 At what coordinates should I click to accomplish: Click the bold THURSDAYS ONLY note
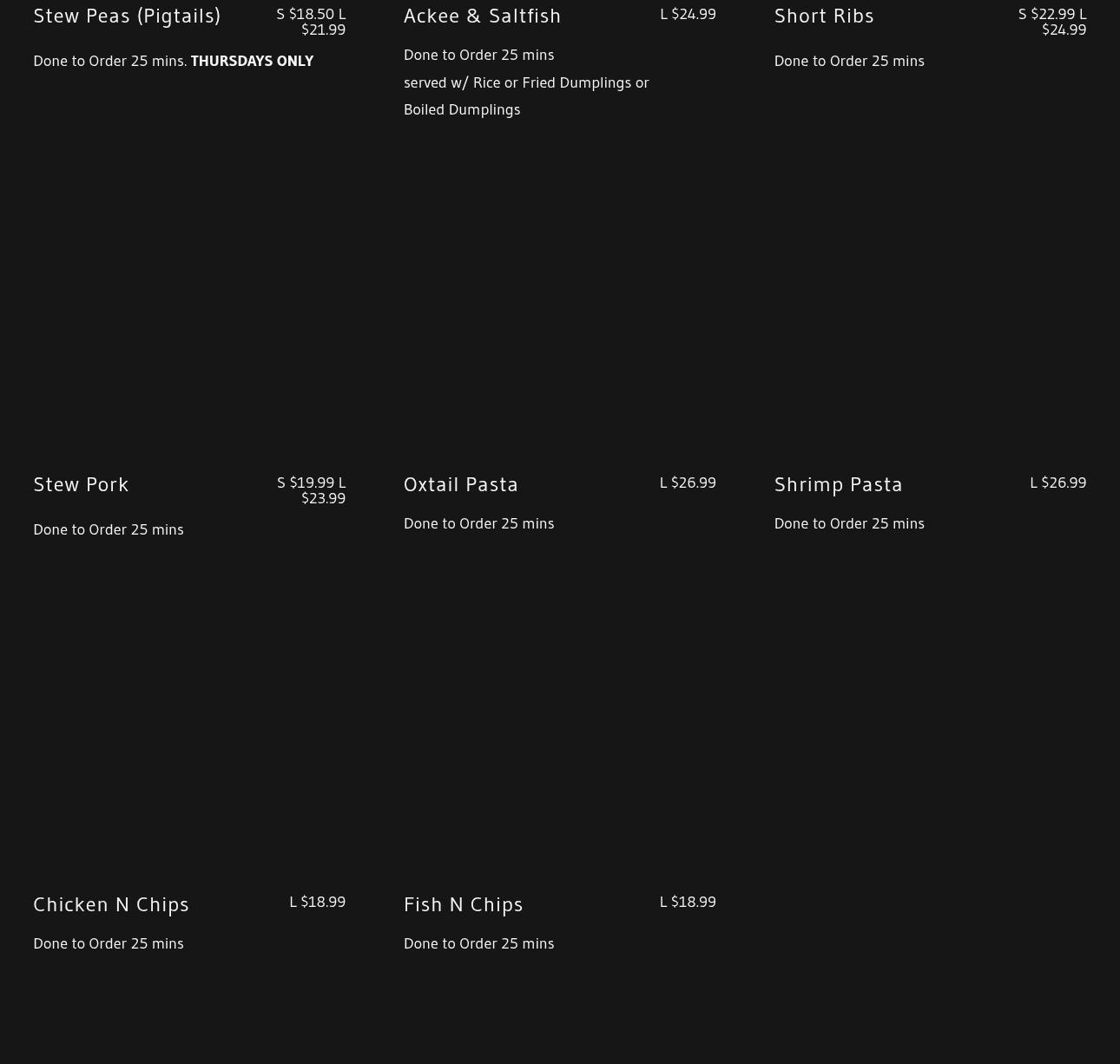(x=252, y=61)
